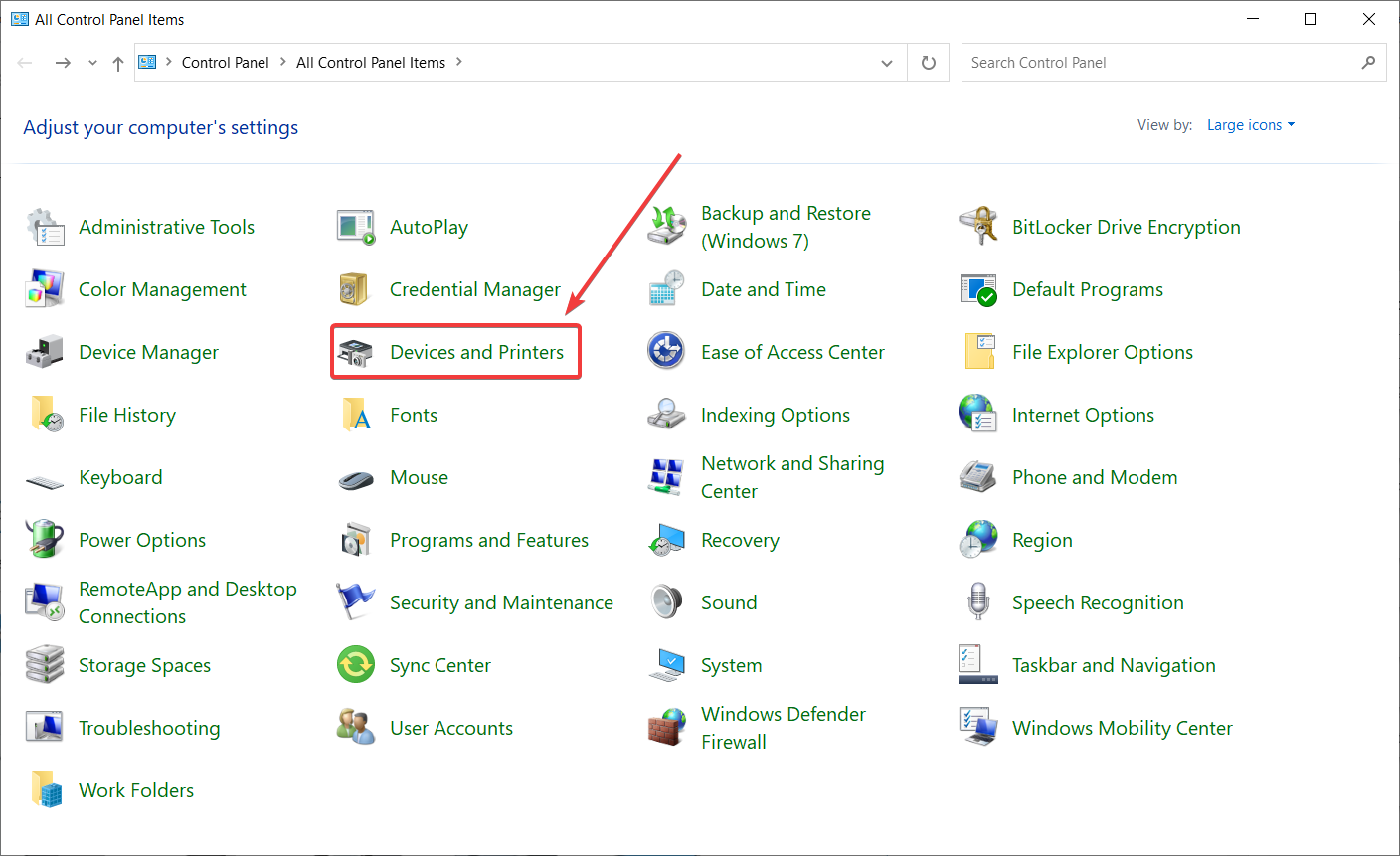1400x856 pixels.
Task: Open the Storage Spaces icon
Action: [x=45, y=665]
